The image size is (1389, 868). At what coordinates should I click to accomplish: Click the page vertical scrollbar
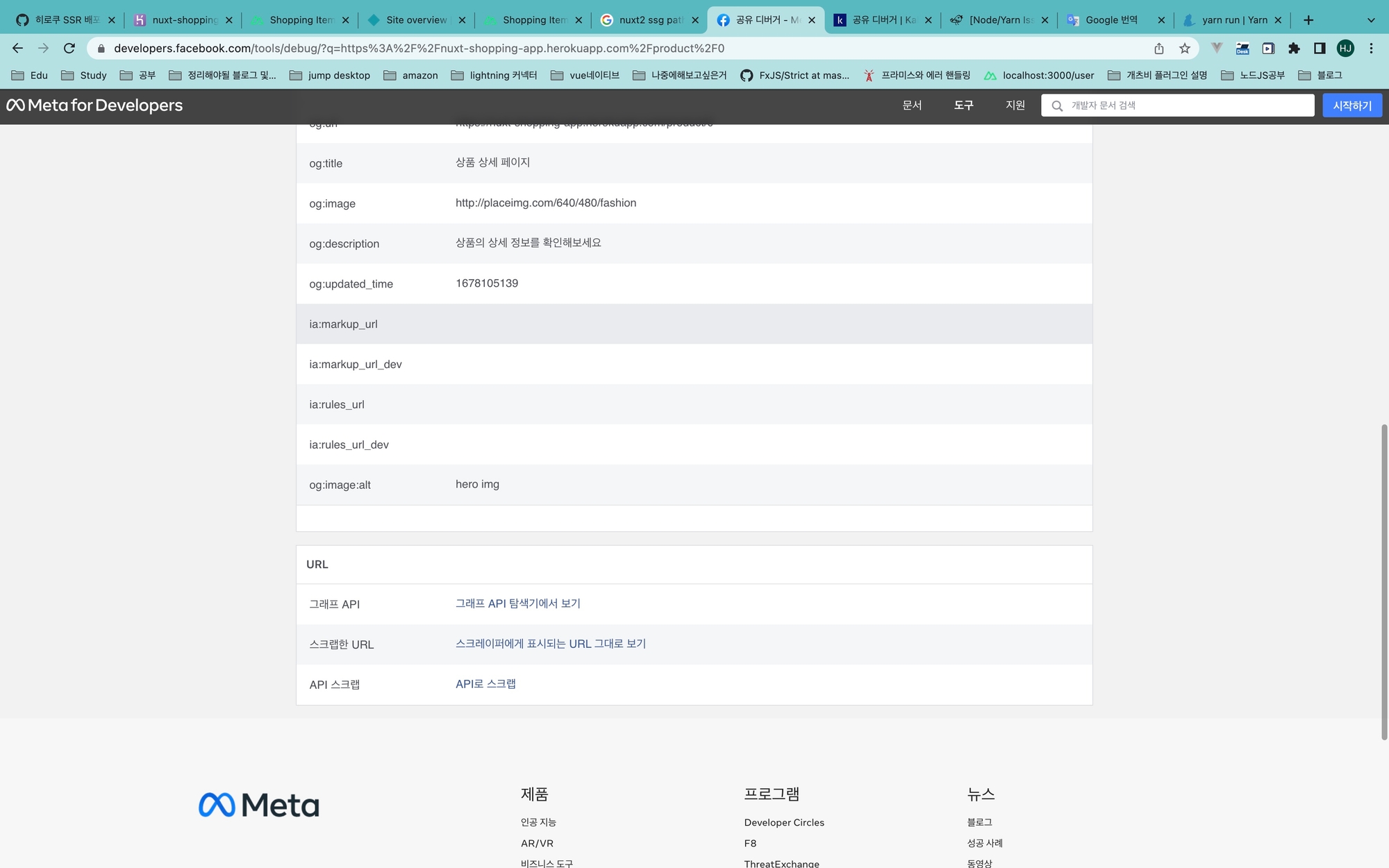[1384, 582]
